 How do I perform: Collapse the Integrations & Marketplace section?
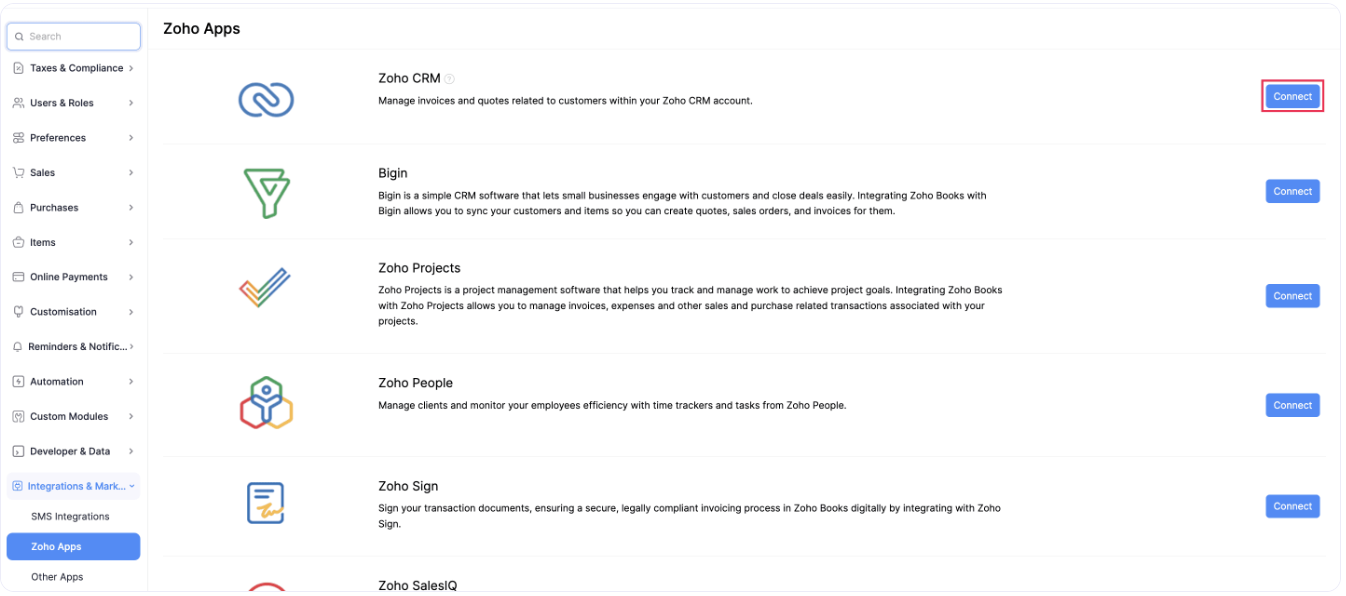tap(74, 485)
